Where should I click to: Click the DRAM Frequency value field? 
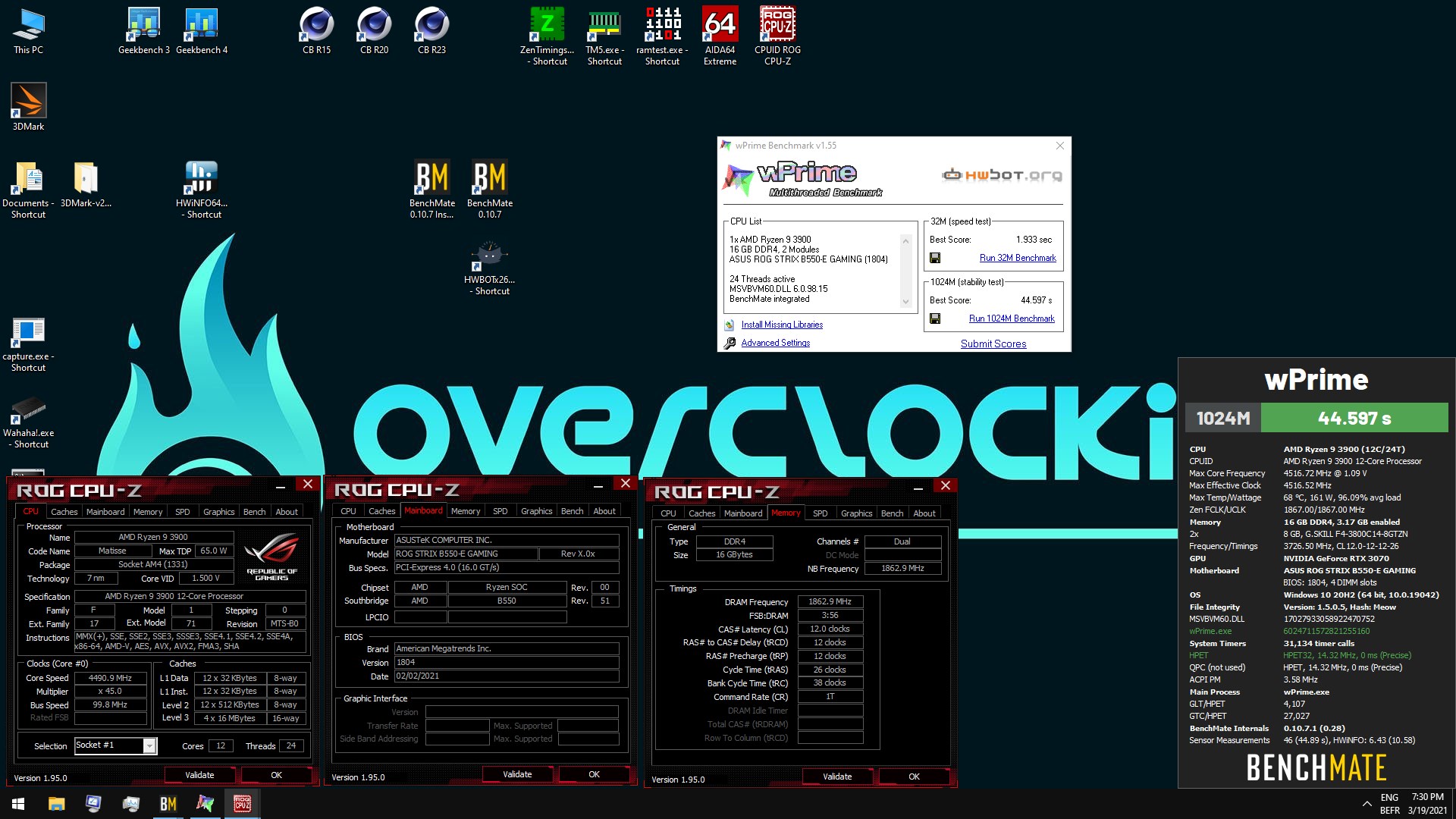coord(830,601)
